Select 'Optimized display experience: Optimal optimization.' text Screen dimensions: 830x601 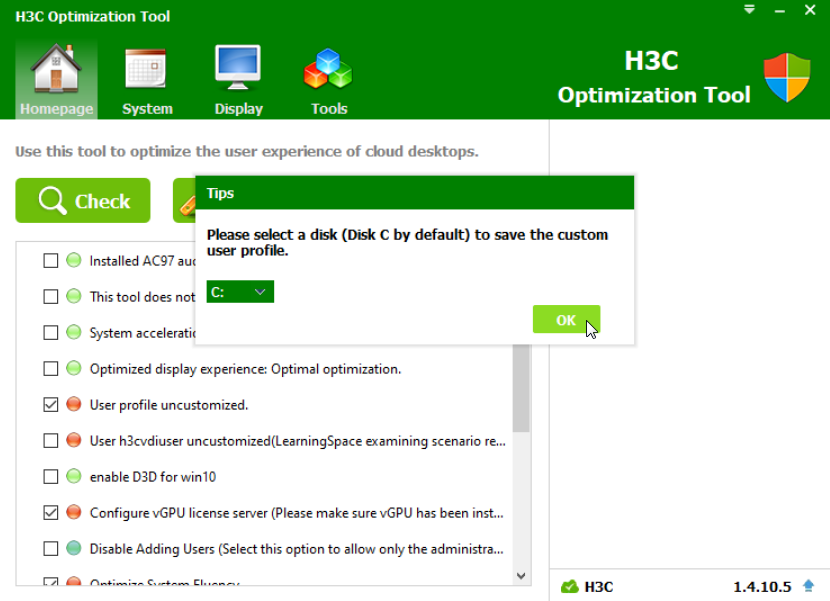245,369
